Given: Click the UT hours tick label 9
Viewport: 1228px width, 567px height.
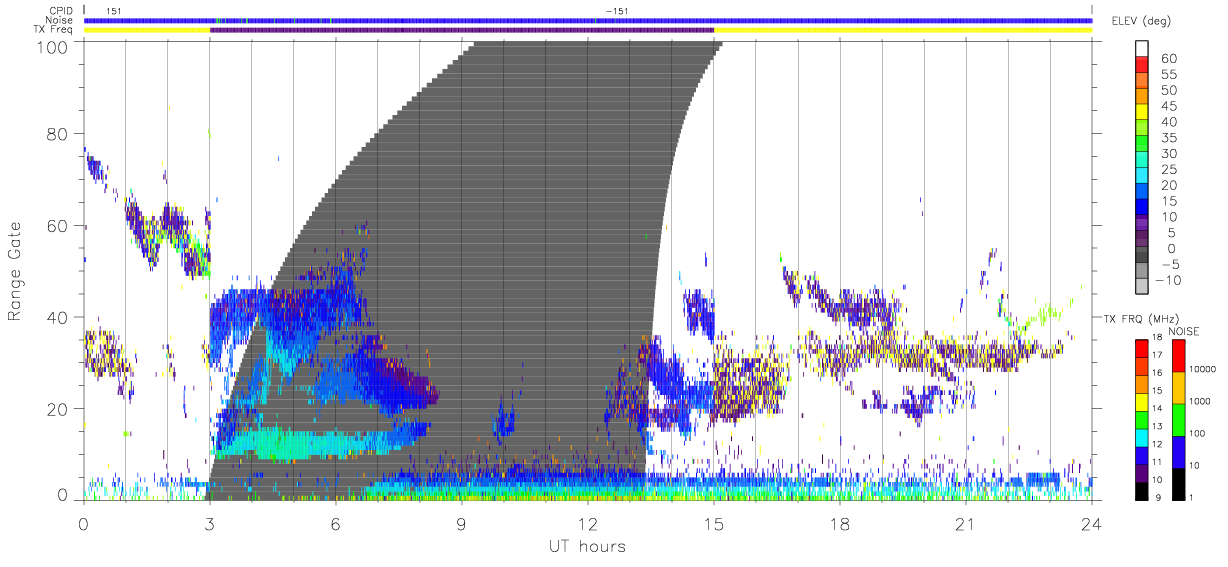Looking at the screenshot, I should point(462,523).
